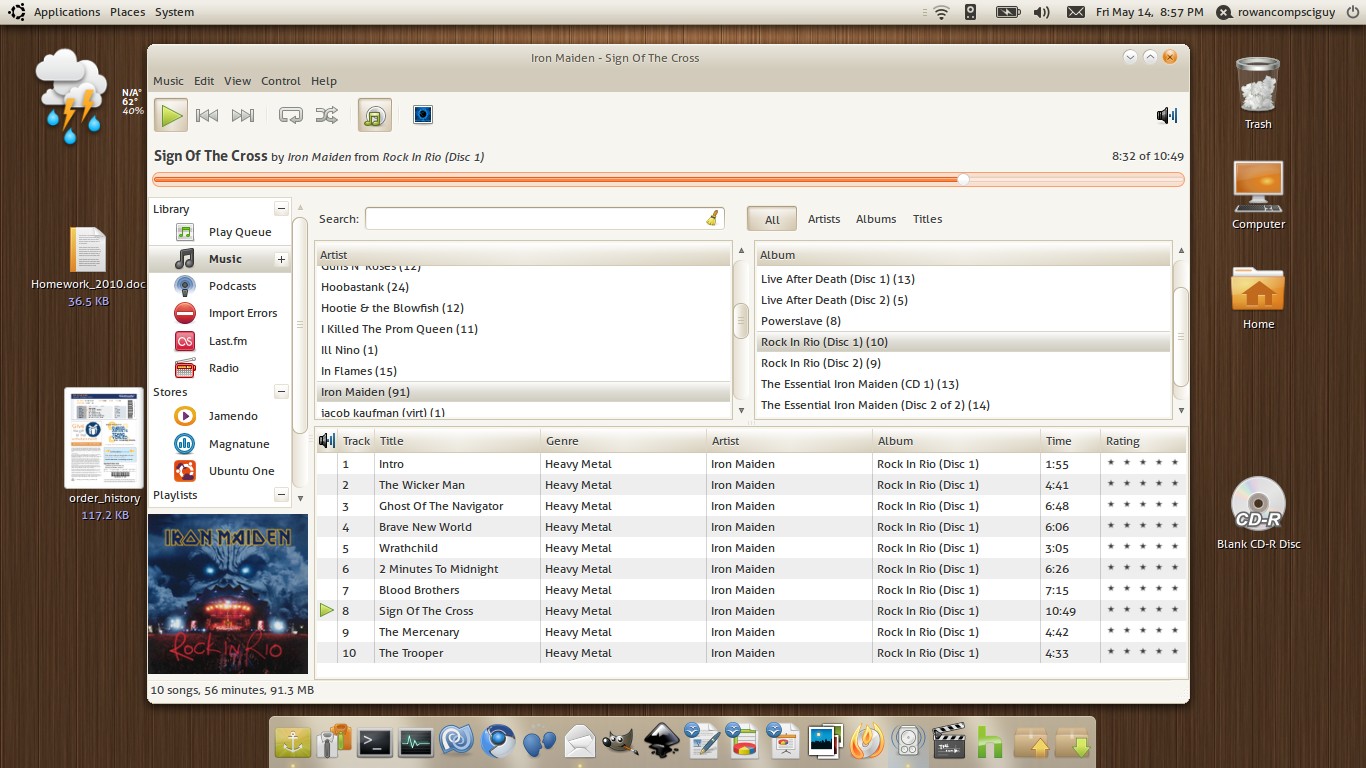
Task: Skip to the next track
Action: 243,116
